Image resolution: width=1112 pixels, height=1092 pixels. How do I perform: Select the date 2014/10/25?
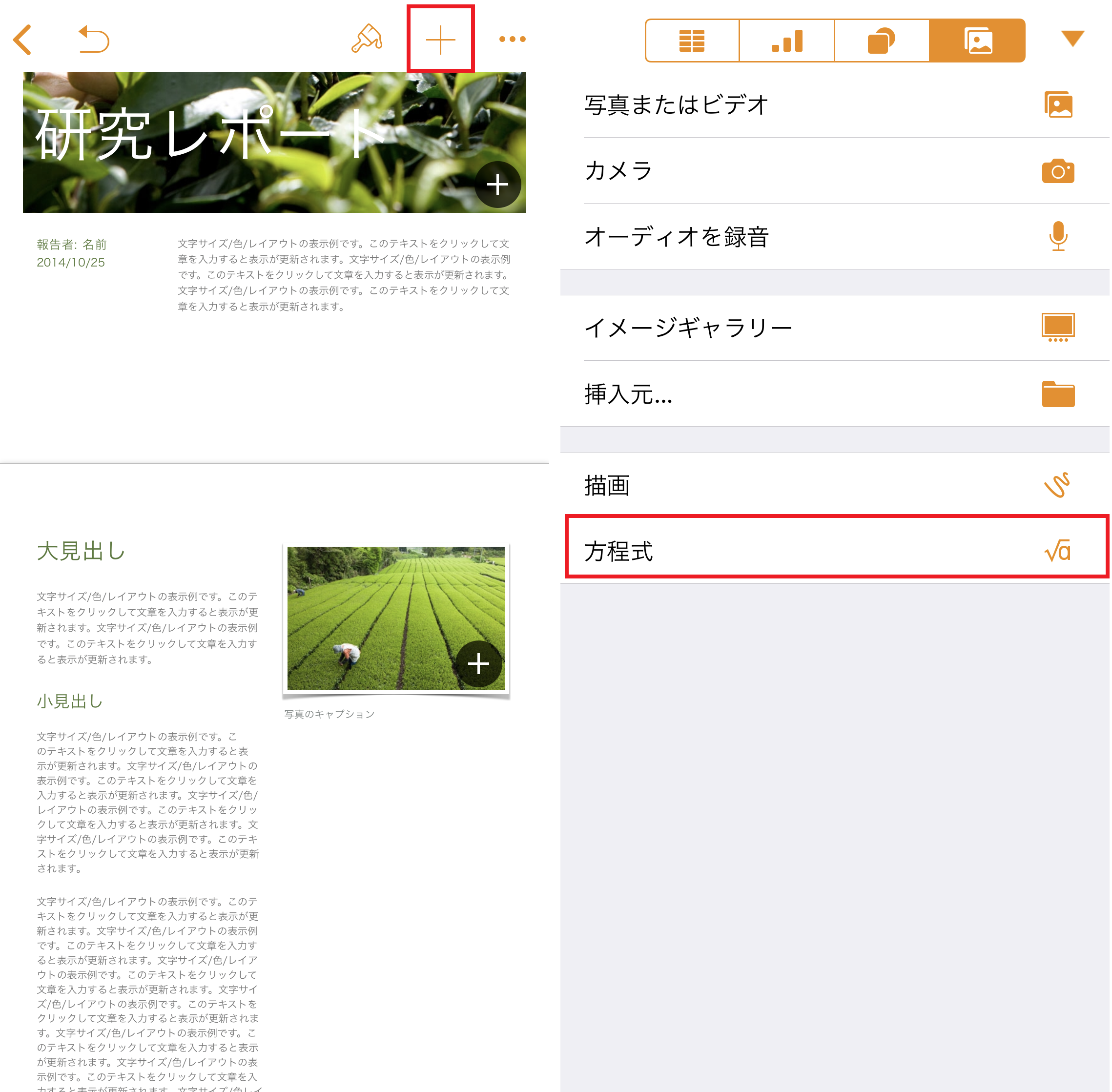point(71,262)
